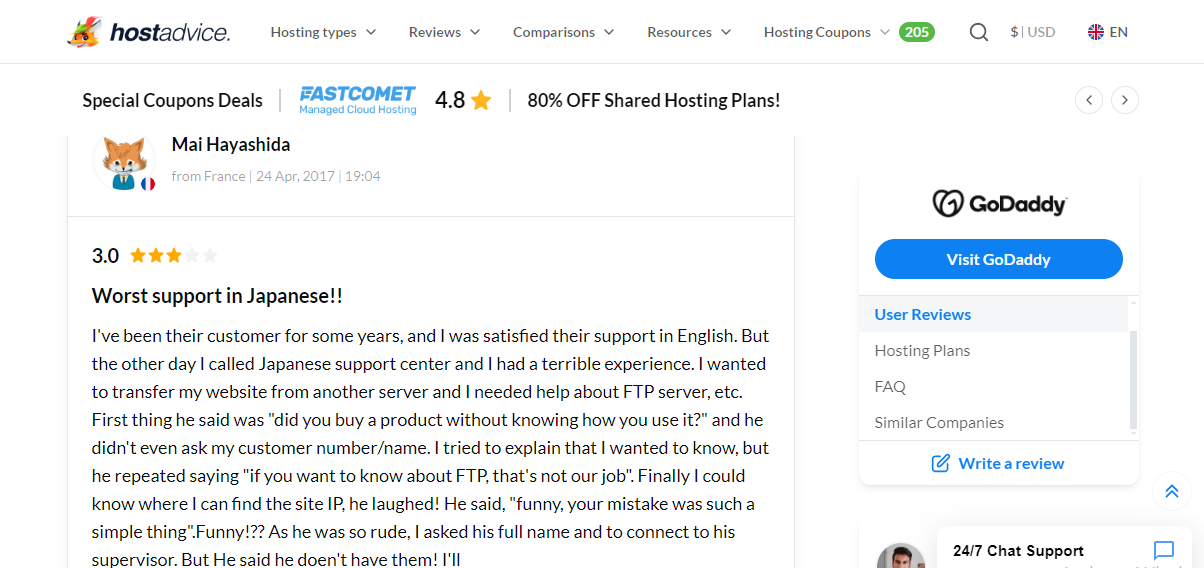Click the Visit GoDaddy button

click(x=998, y=259)
